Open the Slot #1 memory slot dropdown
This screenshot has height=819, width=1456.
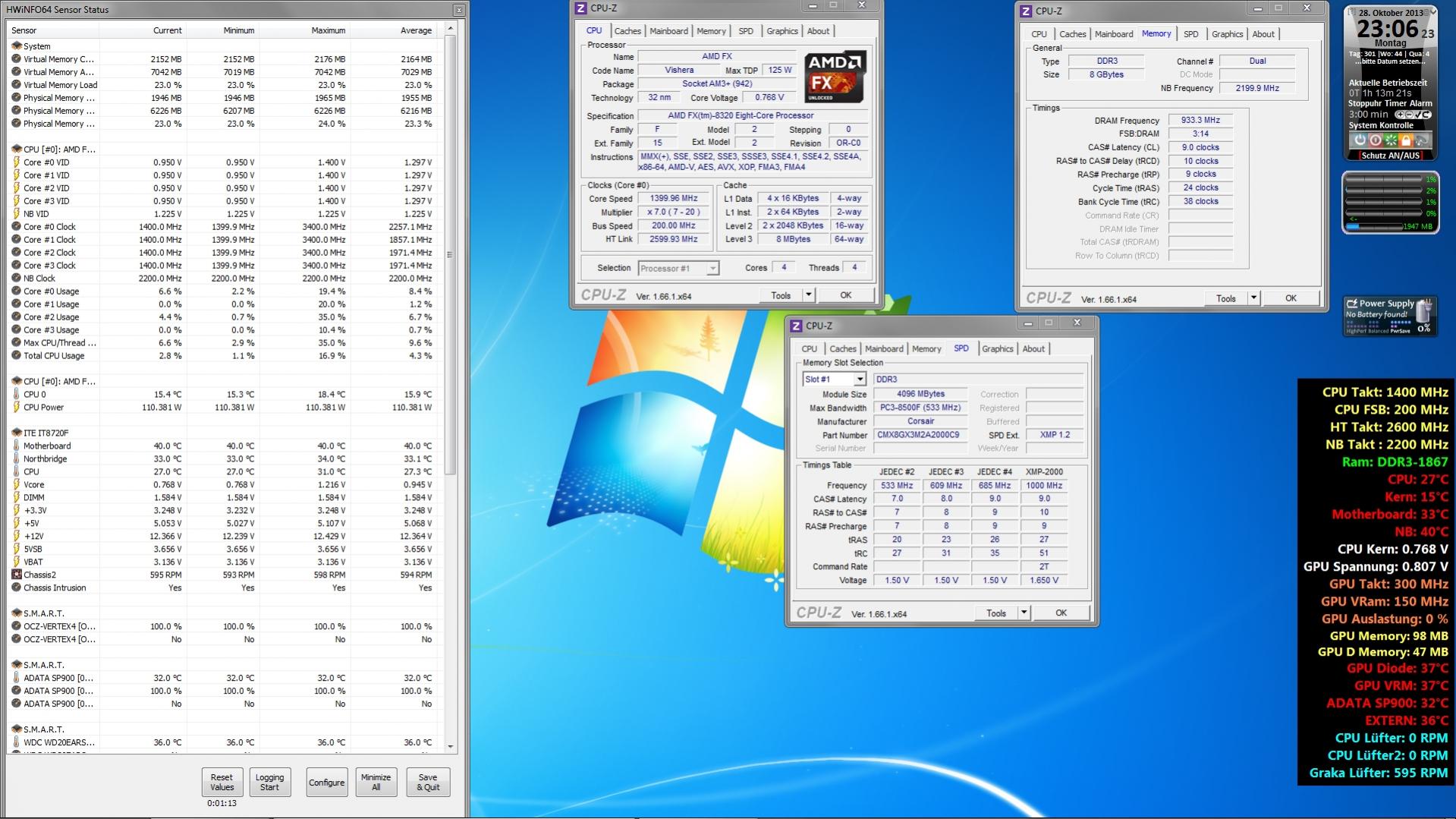(860, 380)
